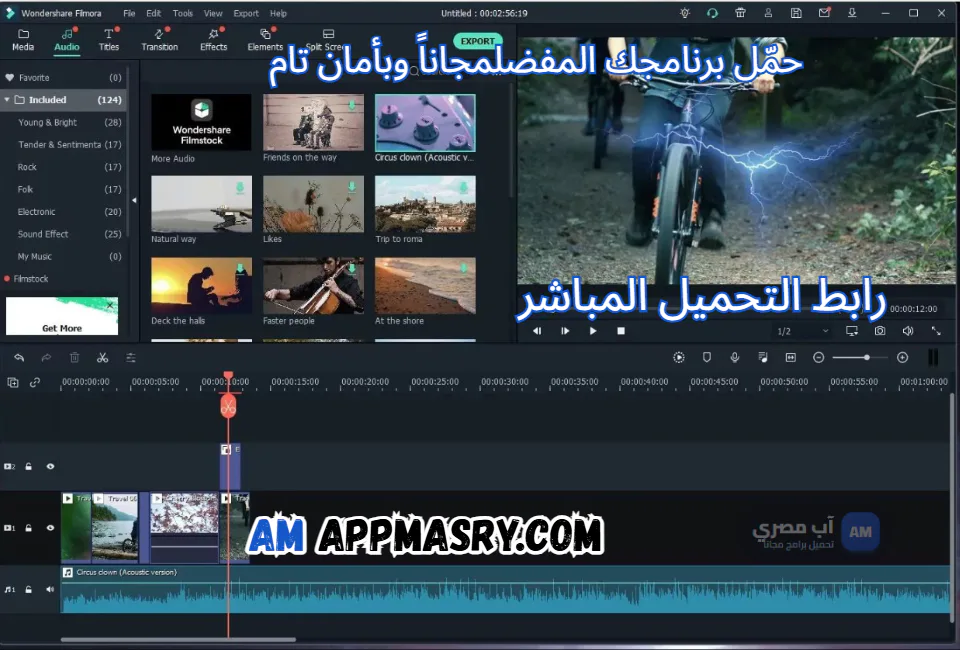Collapse the library panel with arrow
Screen dimensions: 960x650
[134, 200]
